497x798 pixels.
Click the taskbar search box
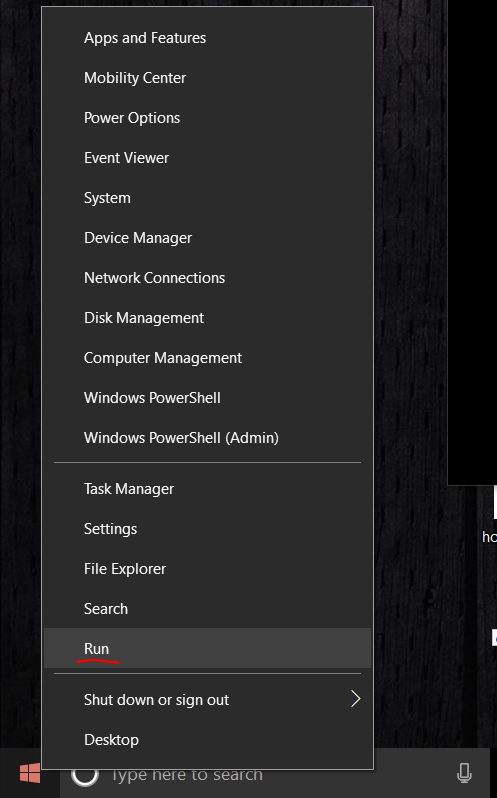pos(275,773)
